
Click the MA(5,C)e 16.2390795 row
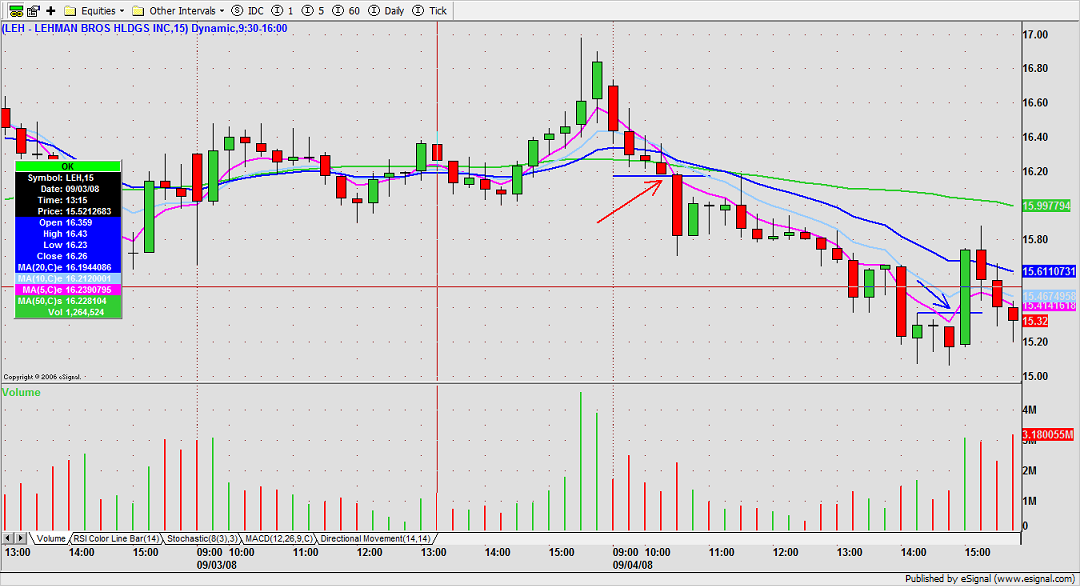tap(68, 290)
